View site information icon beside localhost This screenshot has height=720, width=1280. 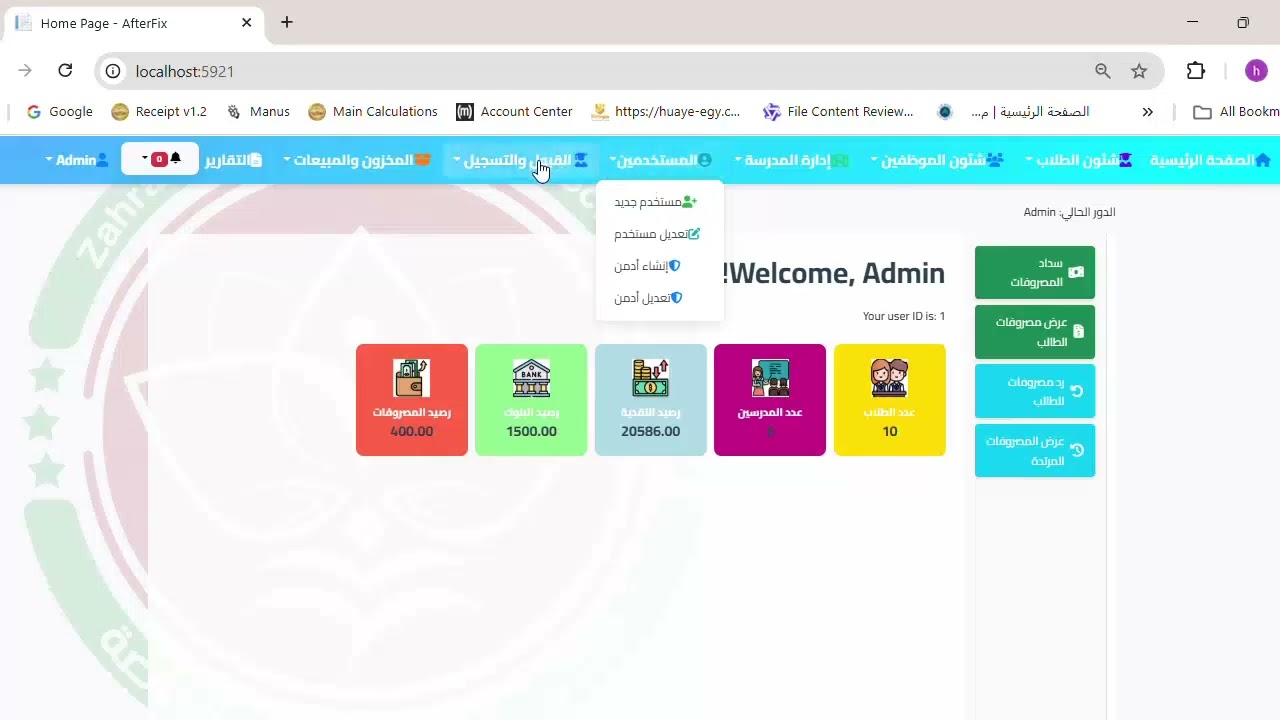(113, 71)
